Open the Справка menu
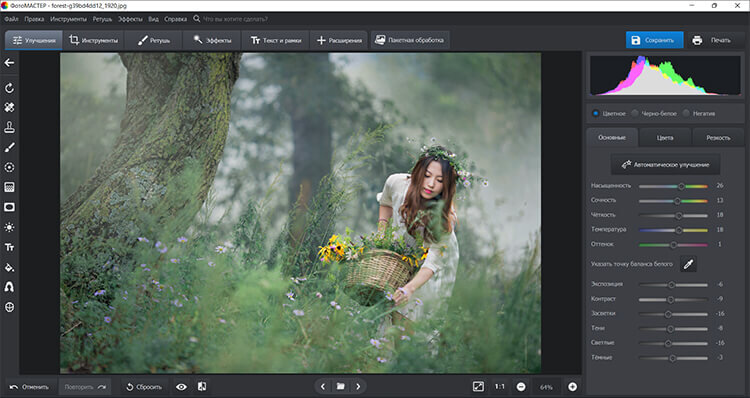 coord(176,19)
